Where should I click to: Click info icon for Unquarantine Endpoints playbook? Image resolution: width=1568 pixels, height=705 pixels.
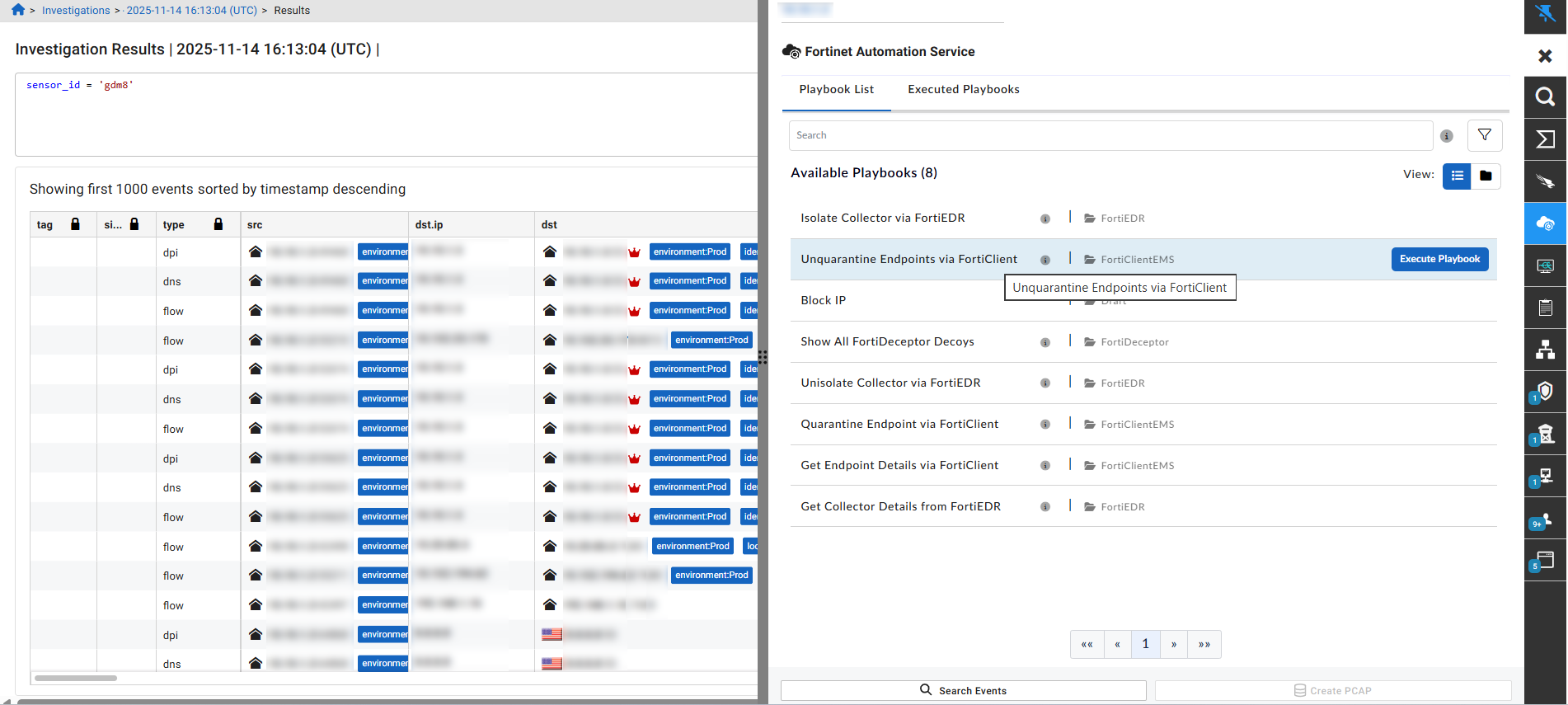[x=1045, y=261]
